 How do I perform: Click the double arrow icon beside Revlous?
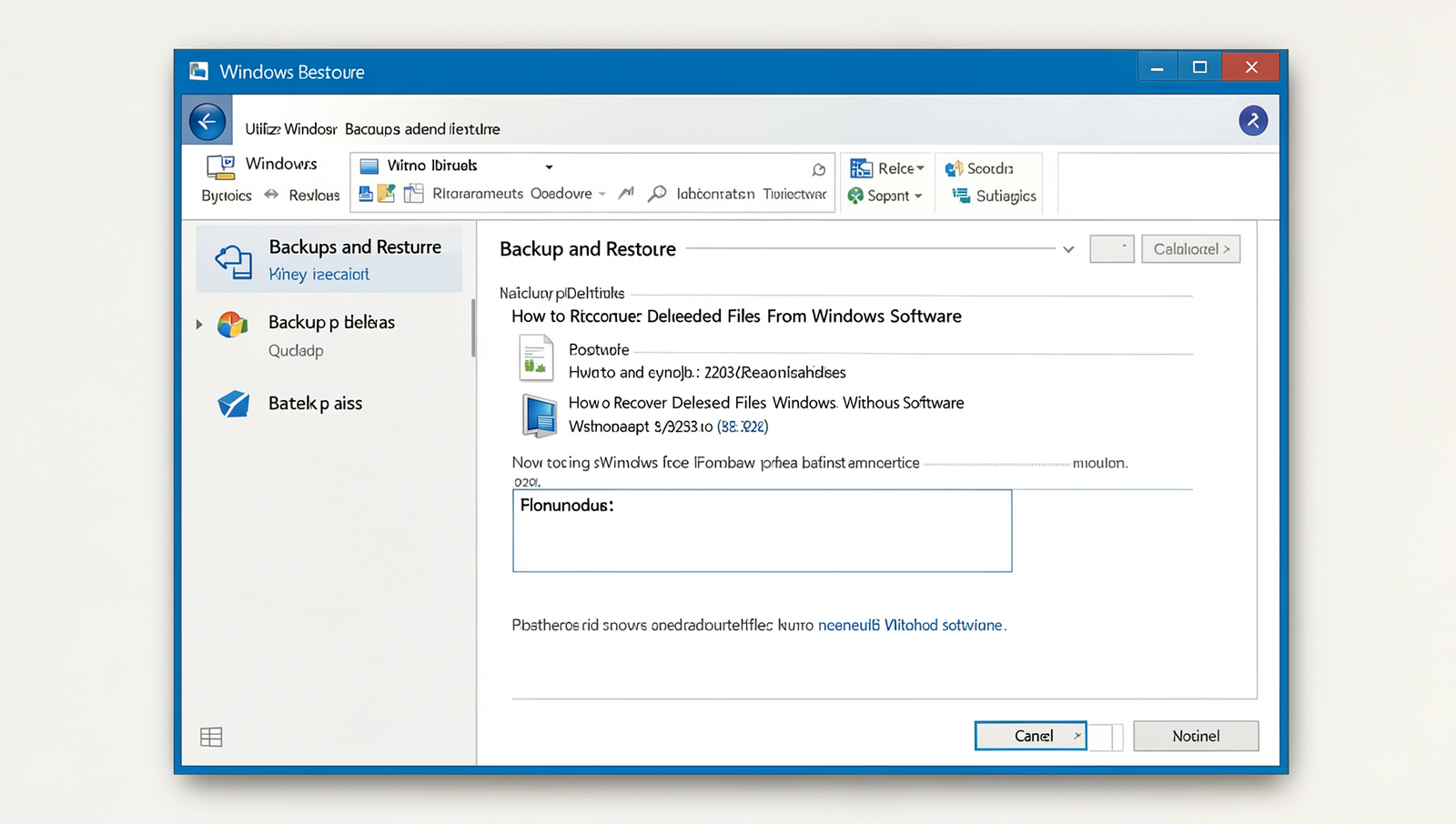pos(271,194)
